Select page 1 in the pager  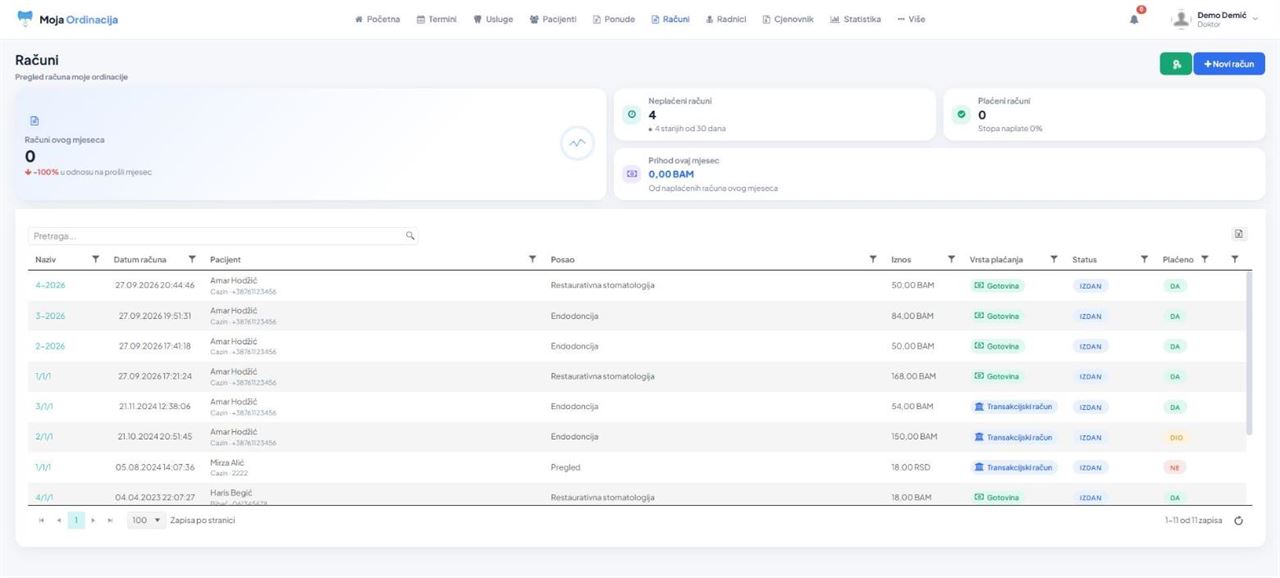(x=76, y=520)
